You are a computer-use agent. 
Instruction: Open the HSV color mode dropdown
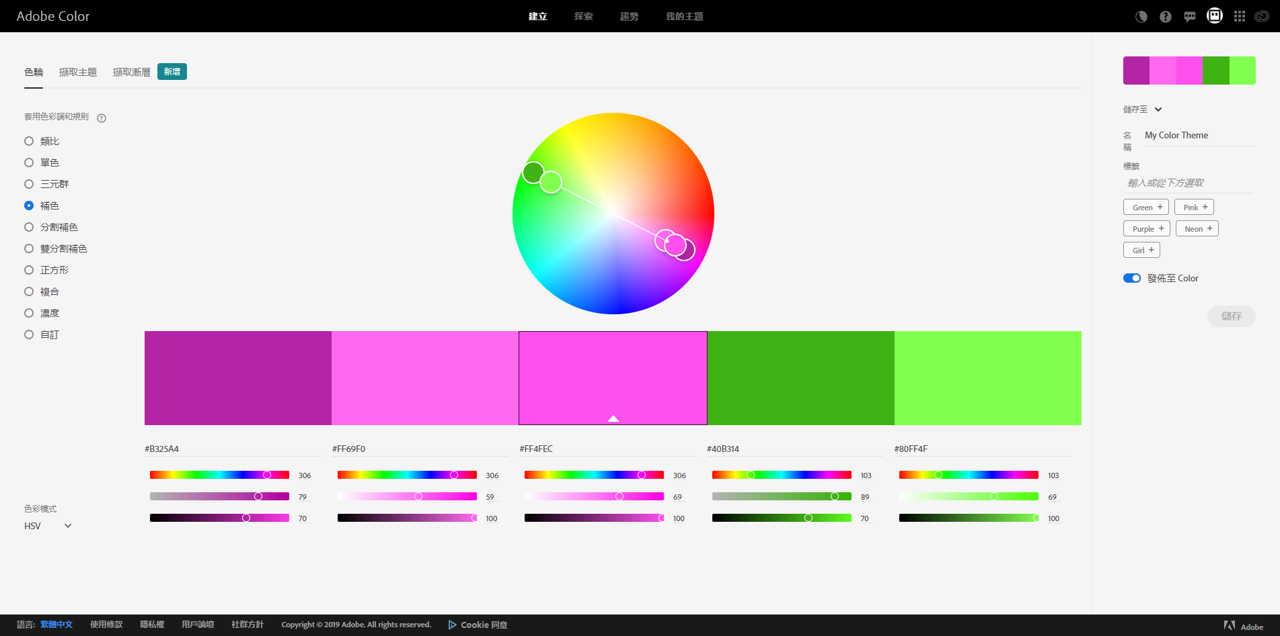click(x=48, y=526)
